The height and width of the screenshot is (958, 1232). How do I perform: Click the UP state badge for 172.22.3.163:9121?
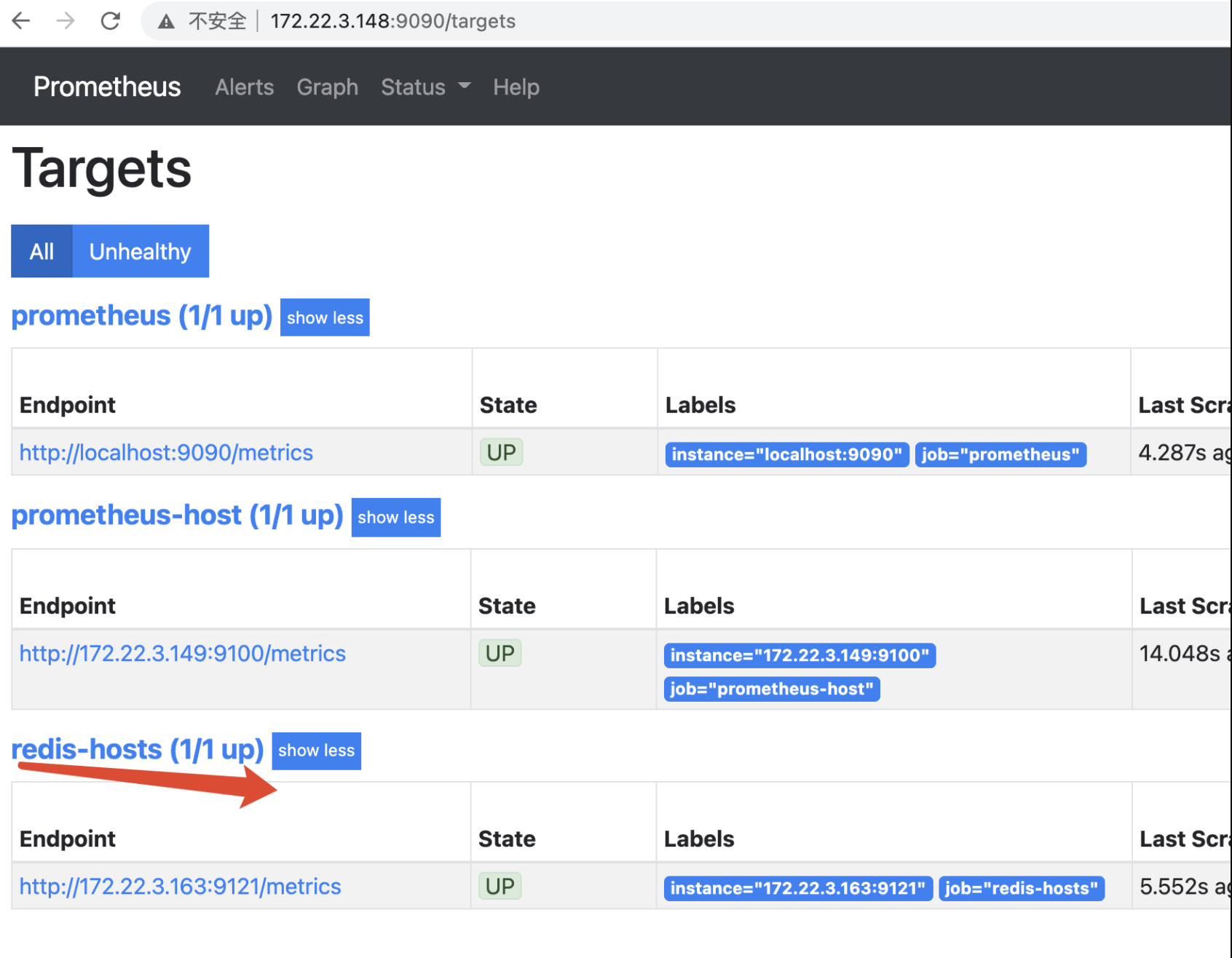point(499,886)
